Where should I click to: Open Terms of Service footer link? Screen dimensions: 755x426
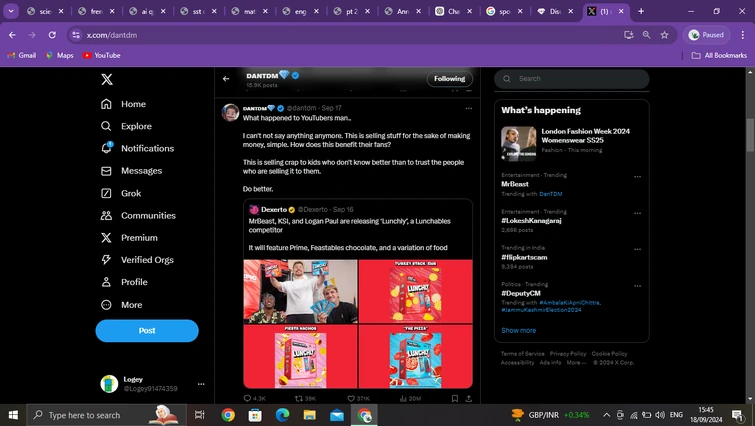(x=522, y=354)
